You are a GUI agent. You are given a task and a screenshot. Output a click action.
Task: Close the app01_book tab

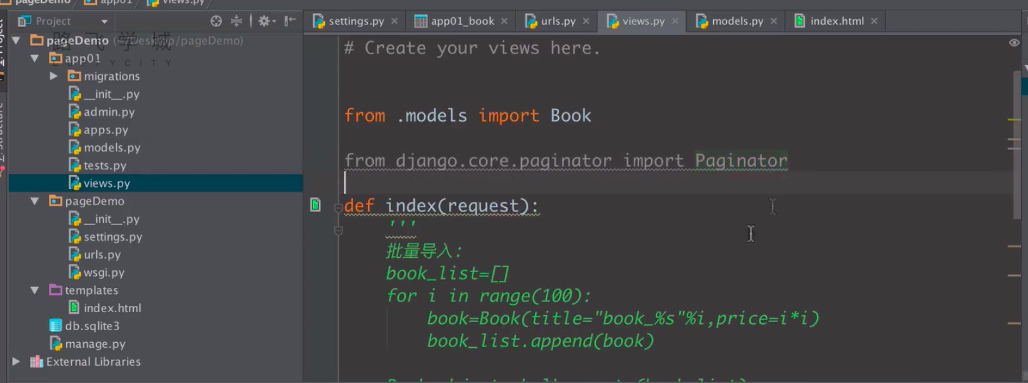pyautogui.click(x=505, y=21)
